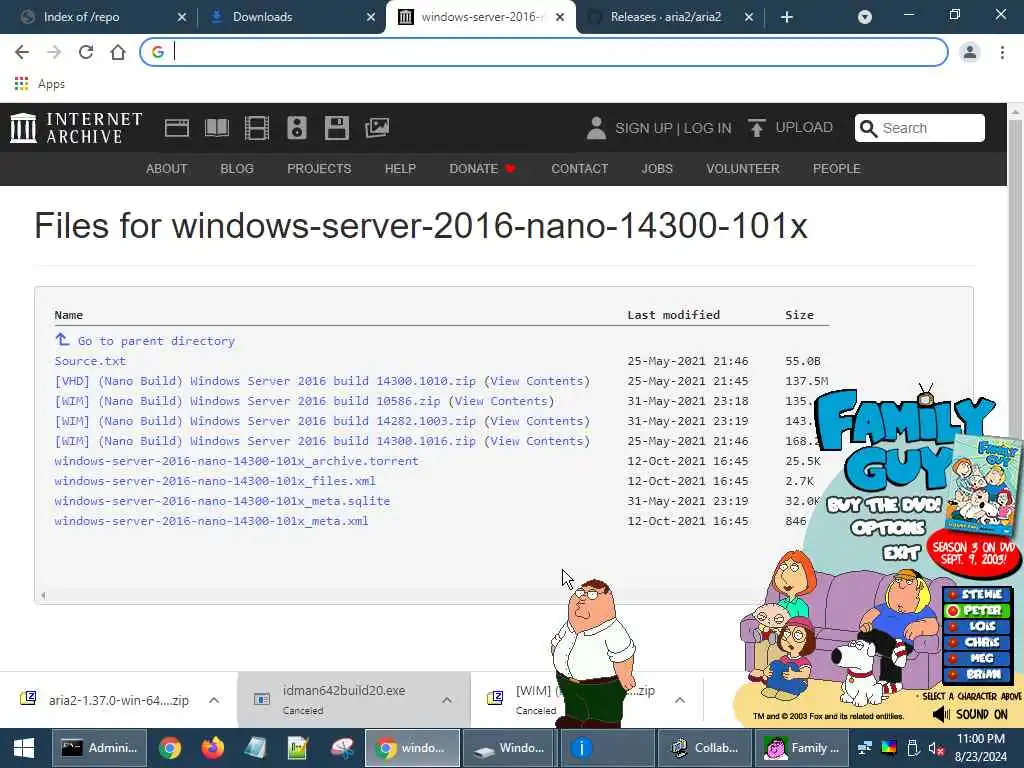The width and height of the screenshot is (1024, 768).
Task: Open Chrome profile avatar icon
Action: 970,52
